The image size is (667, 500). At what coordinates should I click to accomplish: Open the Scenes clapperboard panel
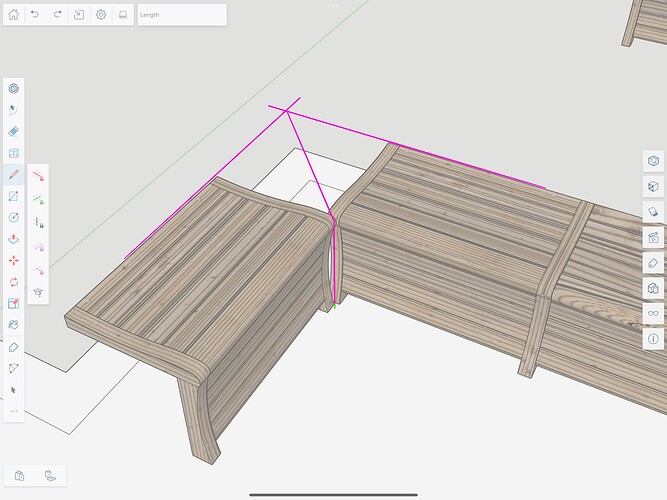tap(653, 237)
